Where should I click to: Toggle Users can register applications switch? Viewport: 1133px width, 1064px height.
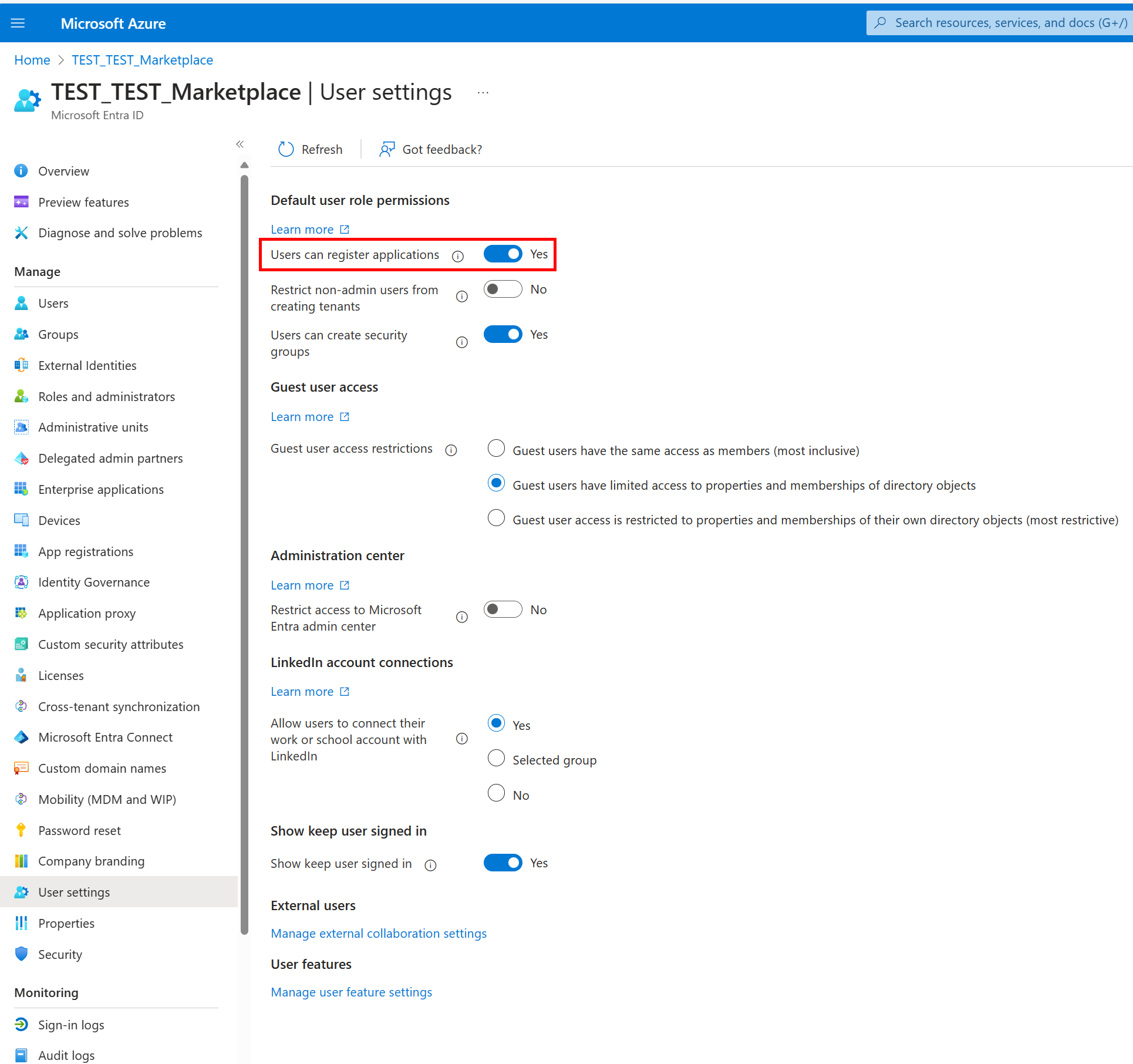(503, 254)
